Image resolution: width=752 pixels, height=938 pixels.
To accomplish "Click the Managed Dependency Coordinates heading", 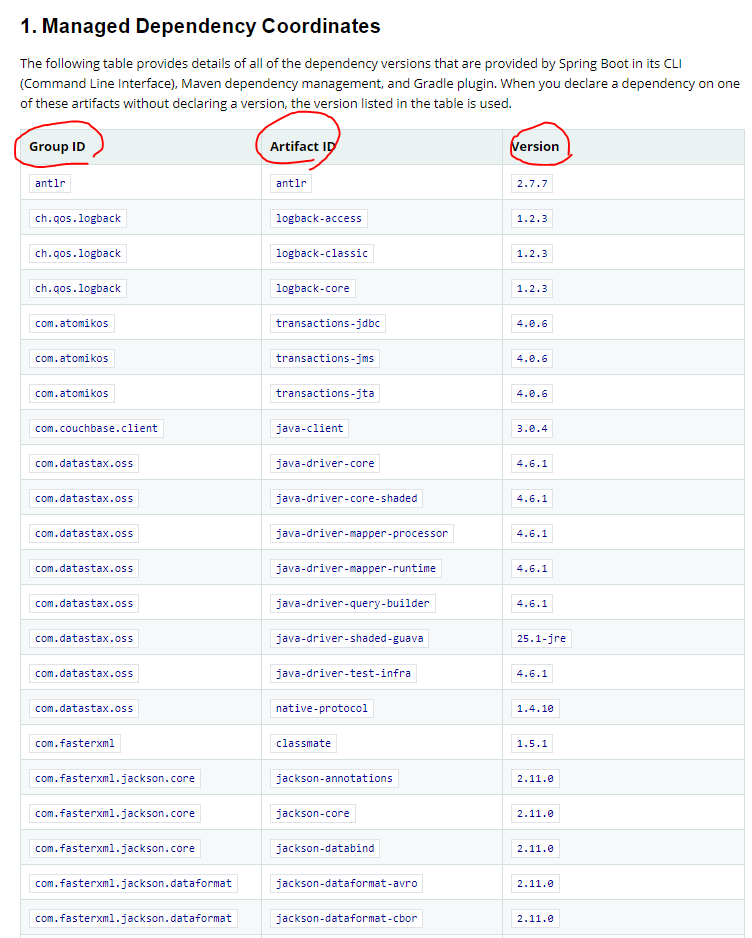I will 200,26.
